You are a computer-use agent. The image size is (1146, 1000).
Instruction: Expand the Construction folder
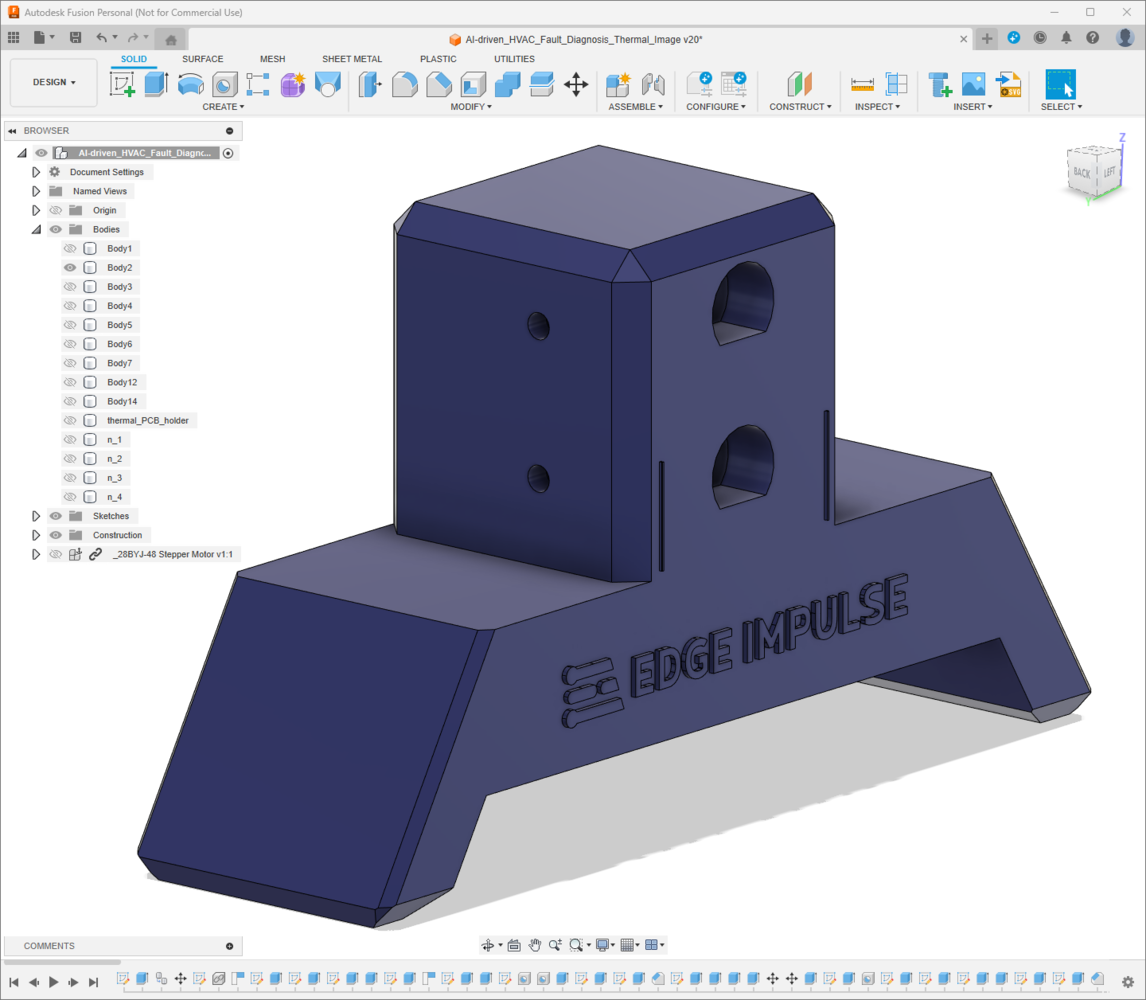coord(36,535)
